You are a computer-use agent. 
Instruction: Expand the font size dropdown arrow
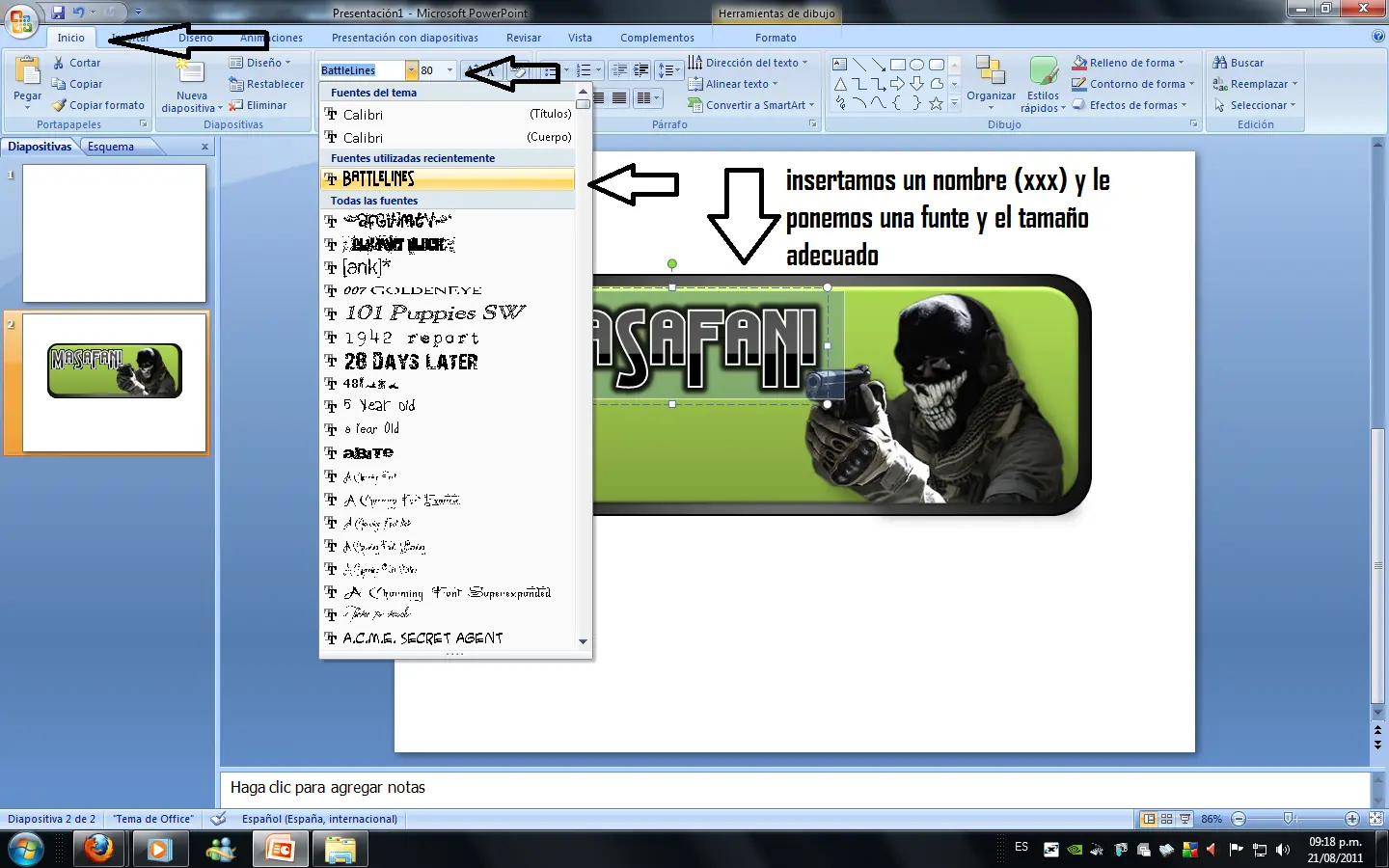(449, 70)
